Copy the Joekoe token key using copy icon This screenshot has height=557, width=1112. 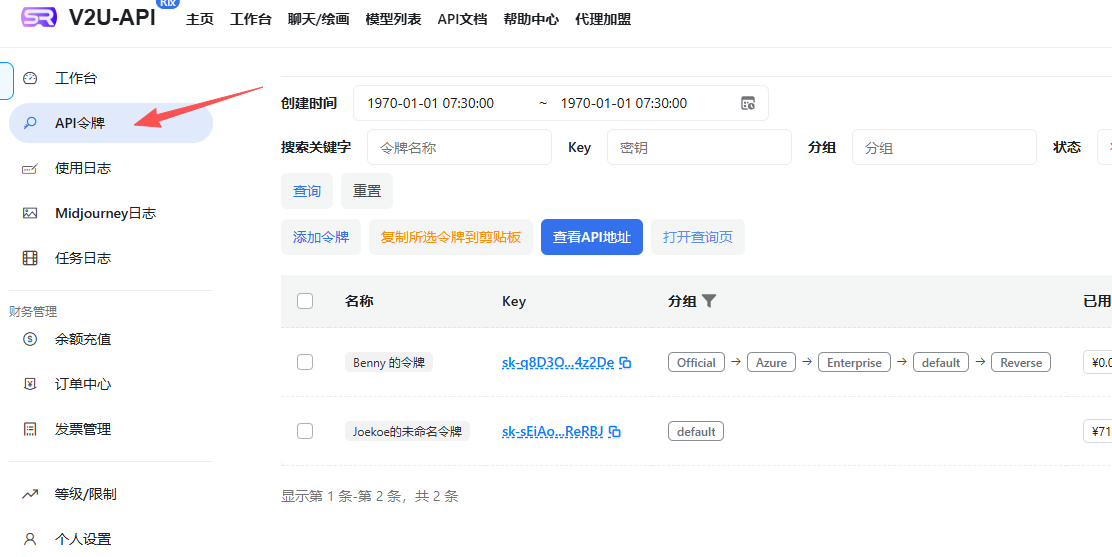(x=615, y=432)
